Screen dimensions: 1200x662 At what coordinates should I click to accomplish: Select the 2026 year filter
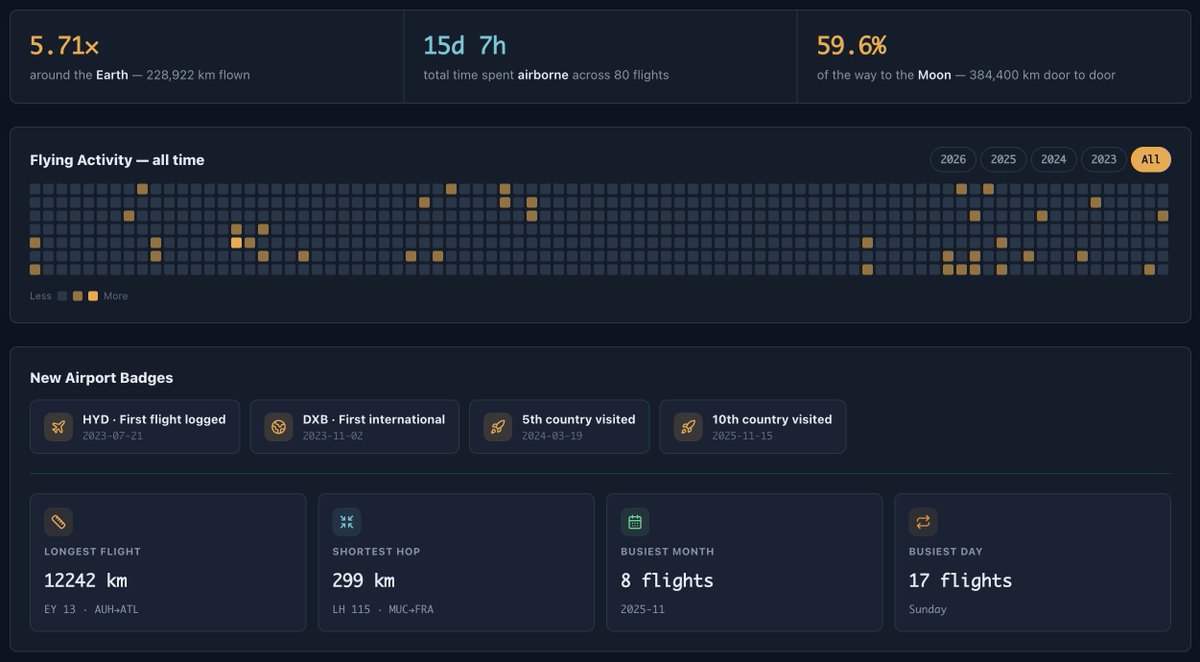(x=953, y=159)
